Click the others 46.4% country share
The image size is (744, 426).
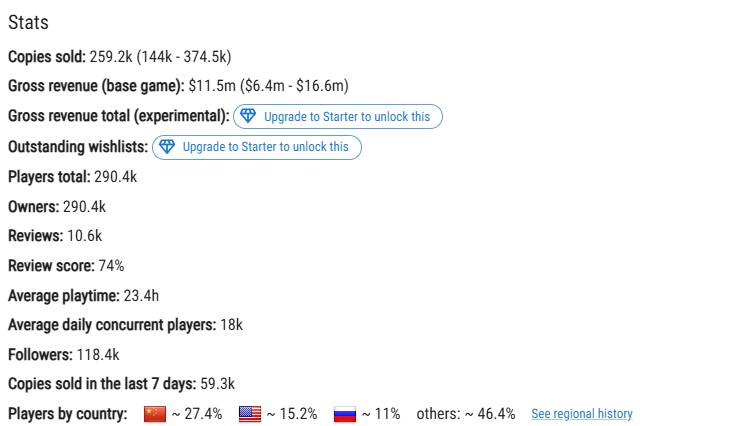point(466,414)
